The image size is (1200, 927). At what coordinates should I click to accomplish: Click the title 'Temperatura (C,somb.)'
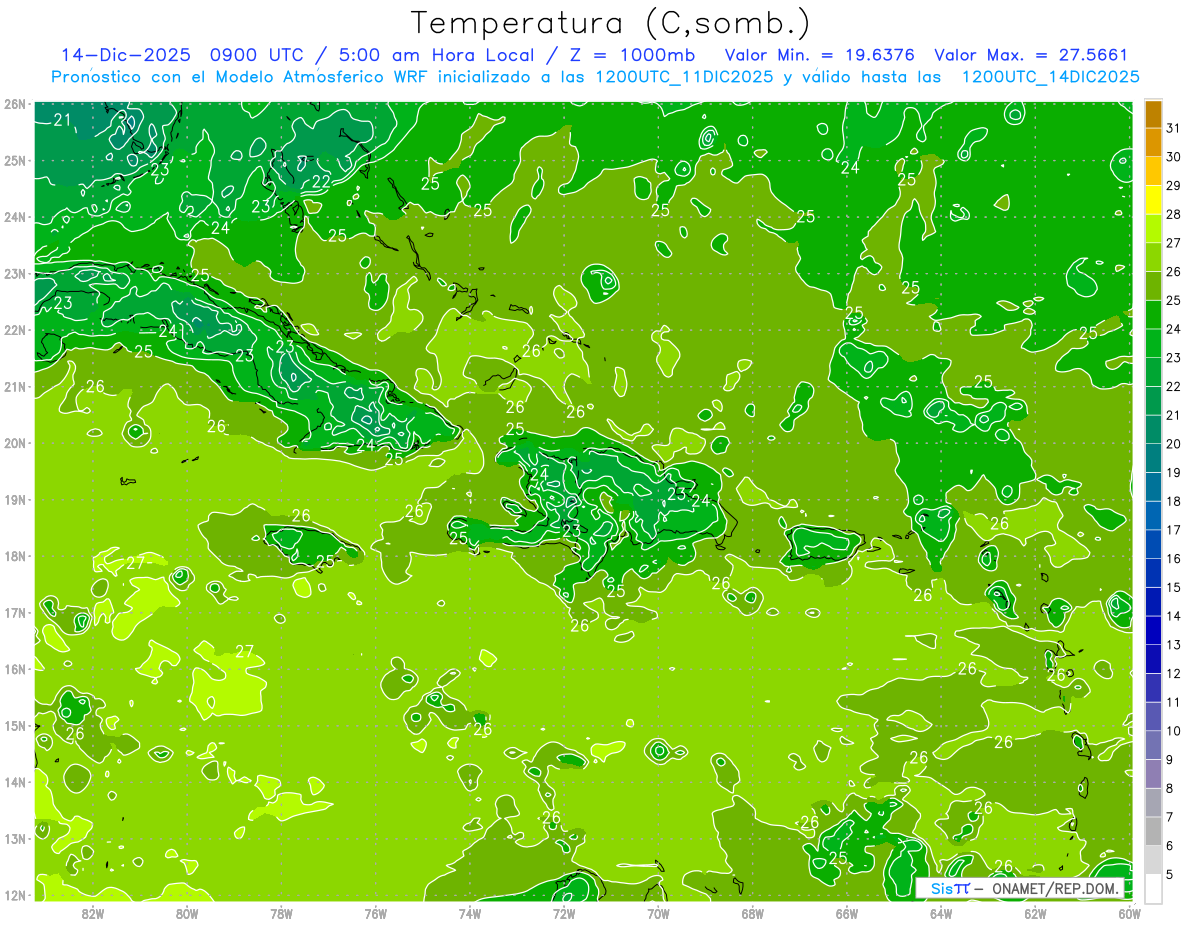[610, 23]
